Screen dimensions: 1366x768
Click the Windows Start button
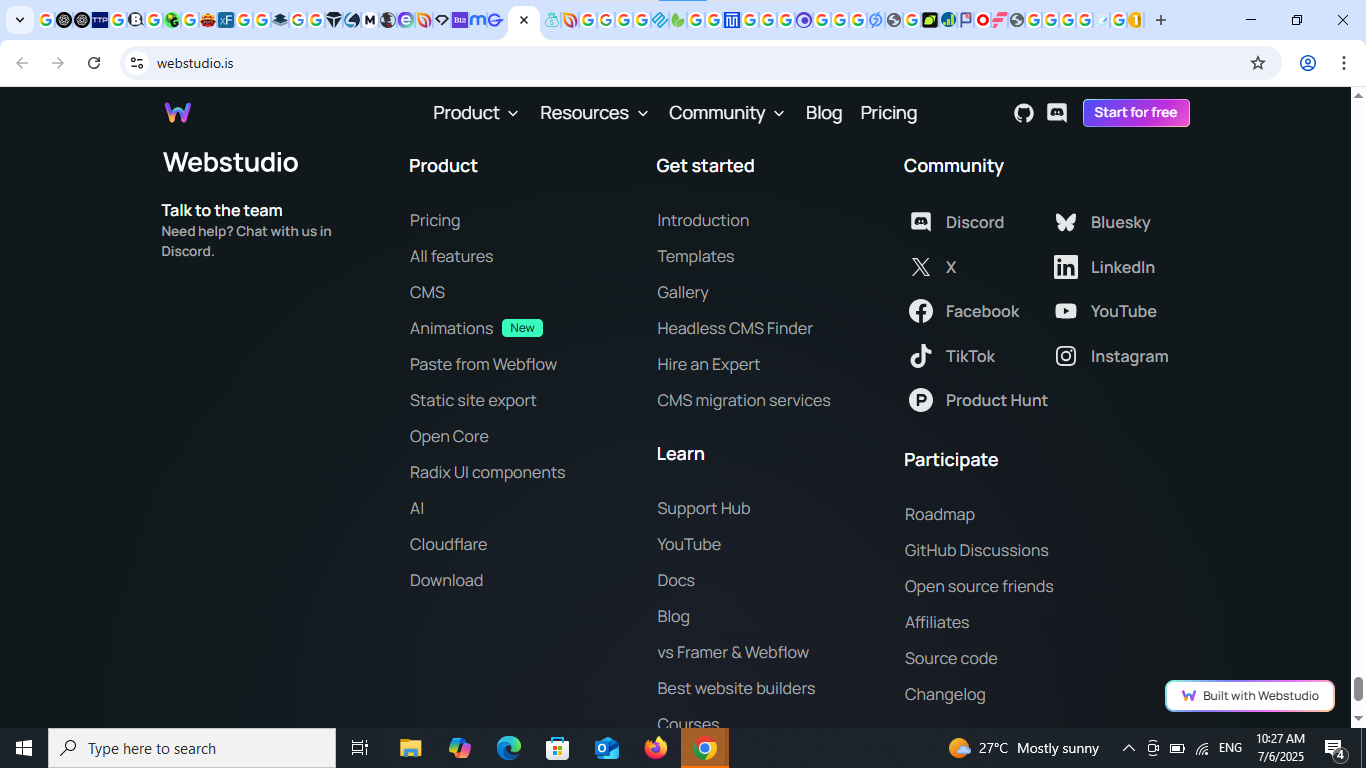pyautogui.click(x=24, y=748)
